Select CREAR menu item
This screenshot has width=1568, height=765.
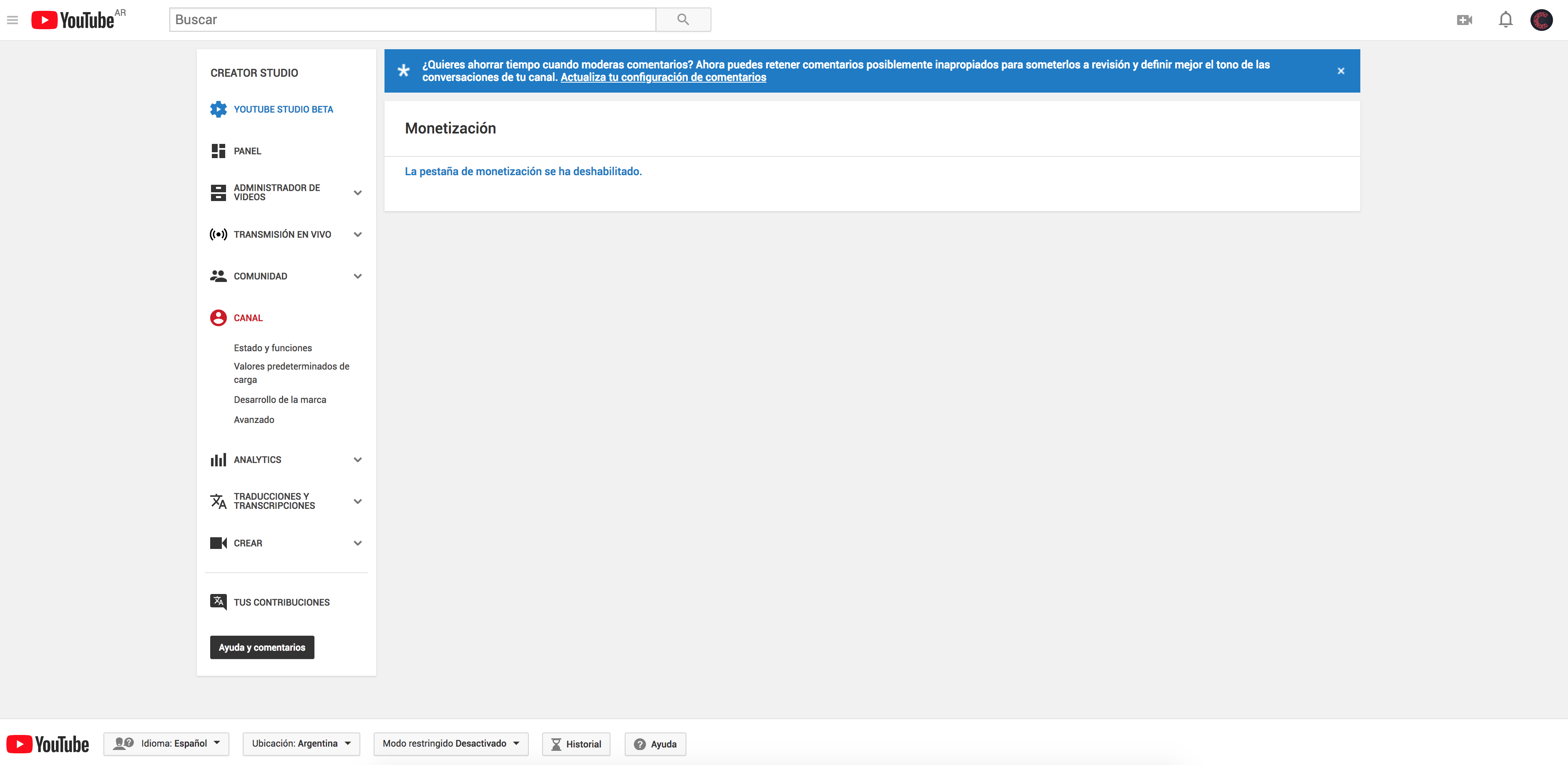(248, 543)
